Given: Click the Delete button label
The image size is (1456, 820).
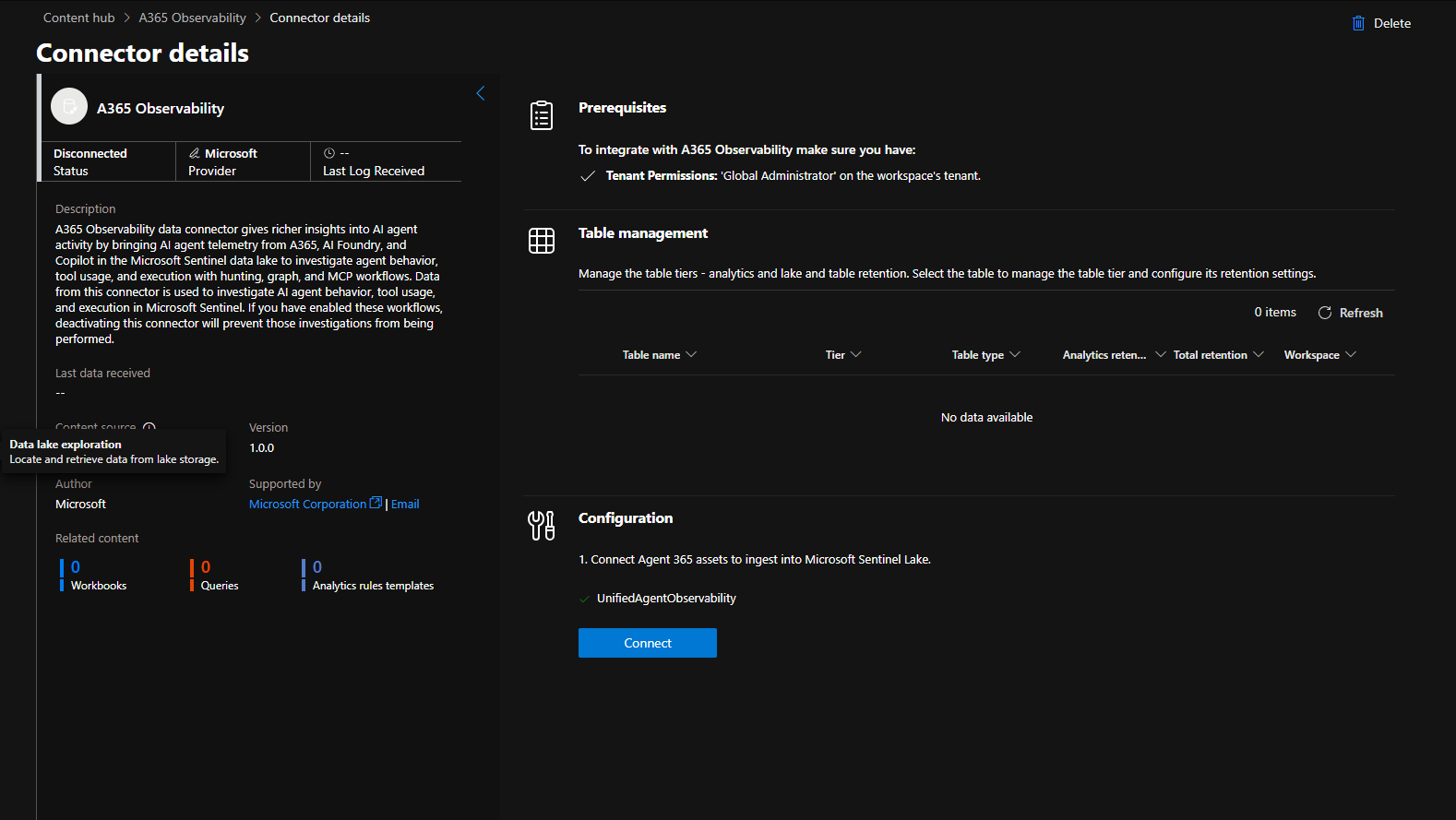Looking at the screenshot, I should pyautogui.click(x=1392, y=23).
